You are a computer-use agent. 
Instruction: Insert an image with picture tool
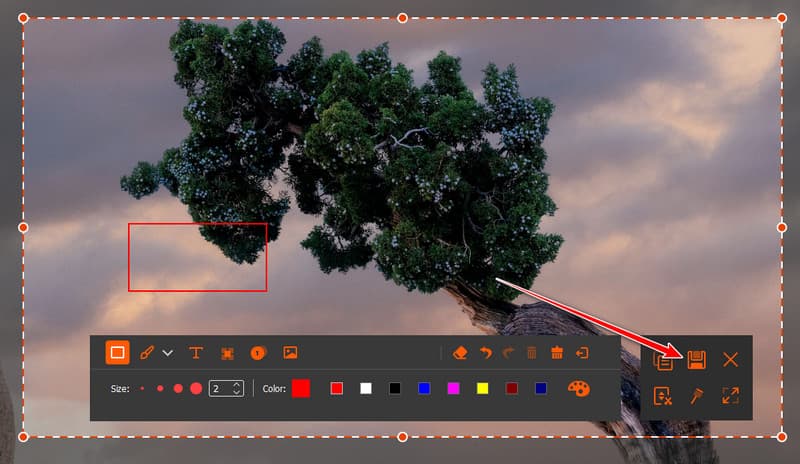290,353
